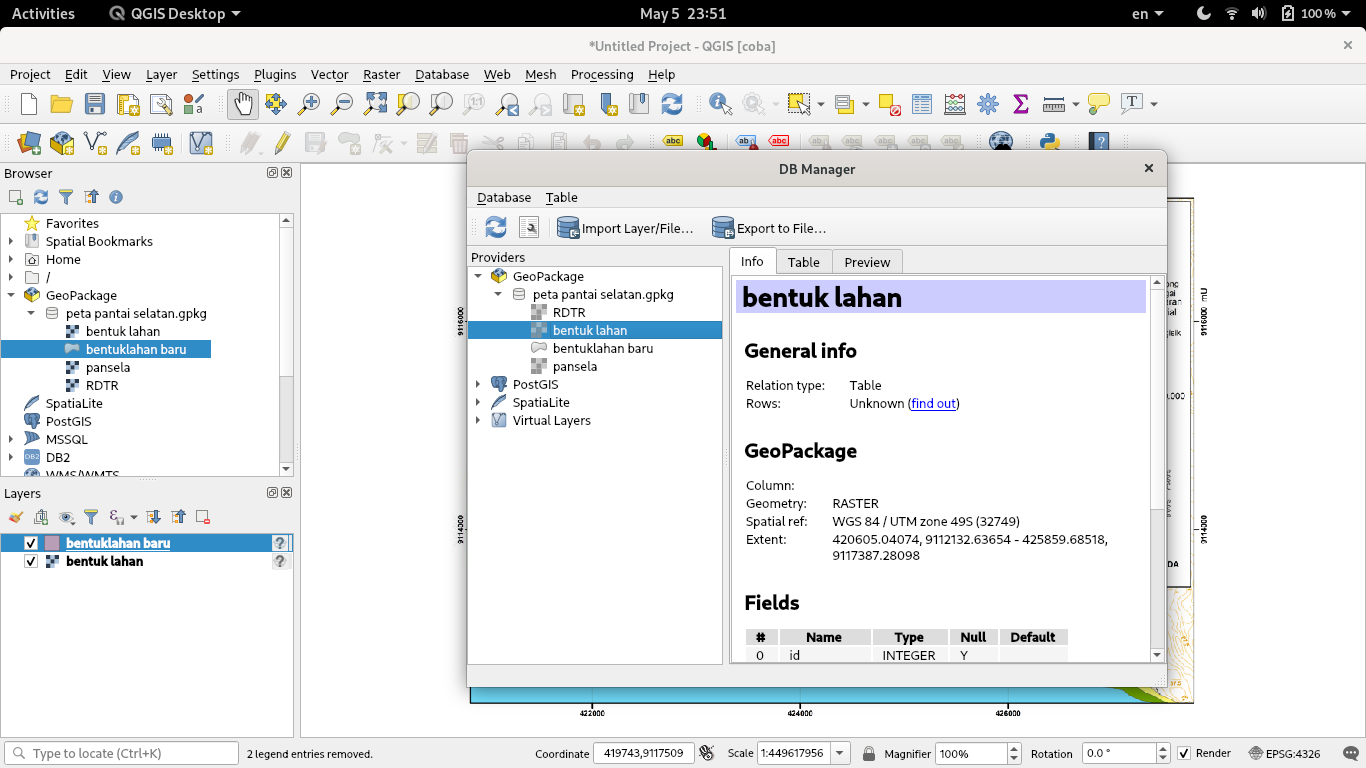Click the Pan Map hand tool
Viewport: 1366px width, 768px height.
pos(243,103)
